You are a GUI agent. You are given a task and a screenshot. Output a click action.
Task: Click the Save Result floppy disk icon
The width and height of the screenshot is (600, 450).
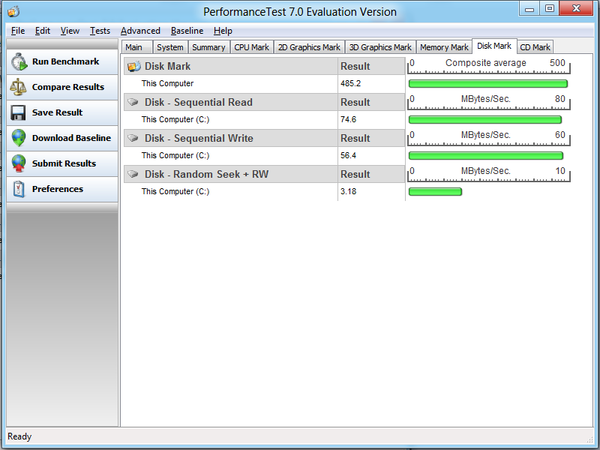pos(18,113)
